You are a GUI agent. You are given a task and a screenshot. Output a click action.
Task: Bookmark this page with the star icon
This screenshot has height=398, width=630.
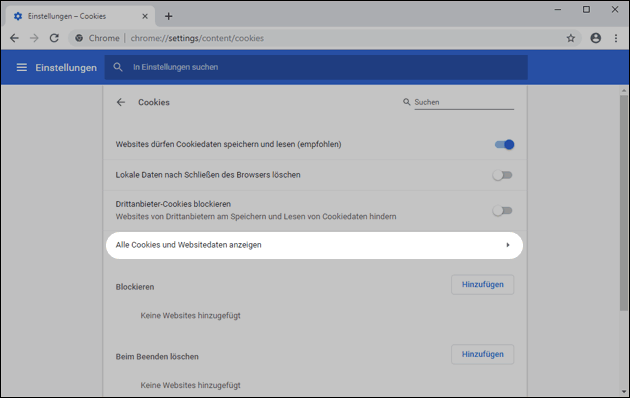571,38
